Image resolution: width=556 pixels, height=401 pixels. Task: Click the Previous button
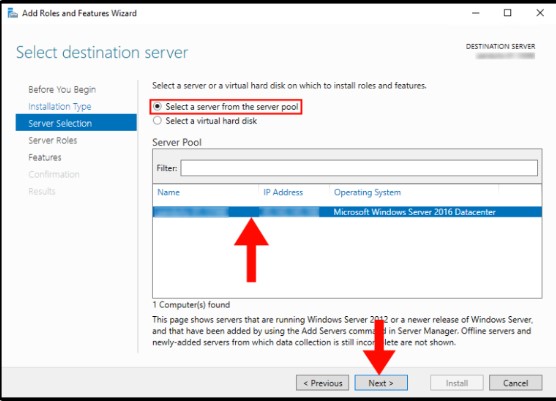click(322, 383)
